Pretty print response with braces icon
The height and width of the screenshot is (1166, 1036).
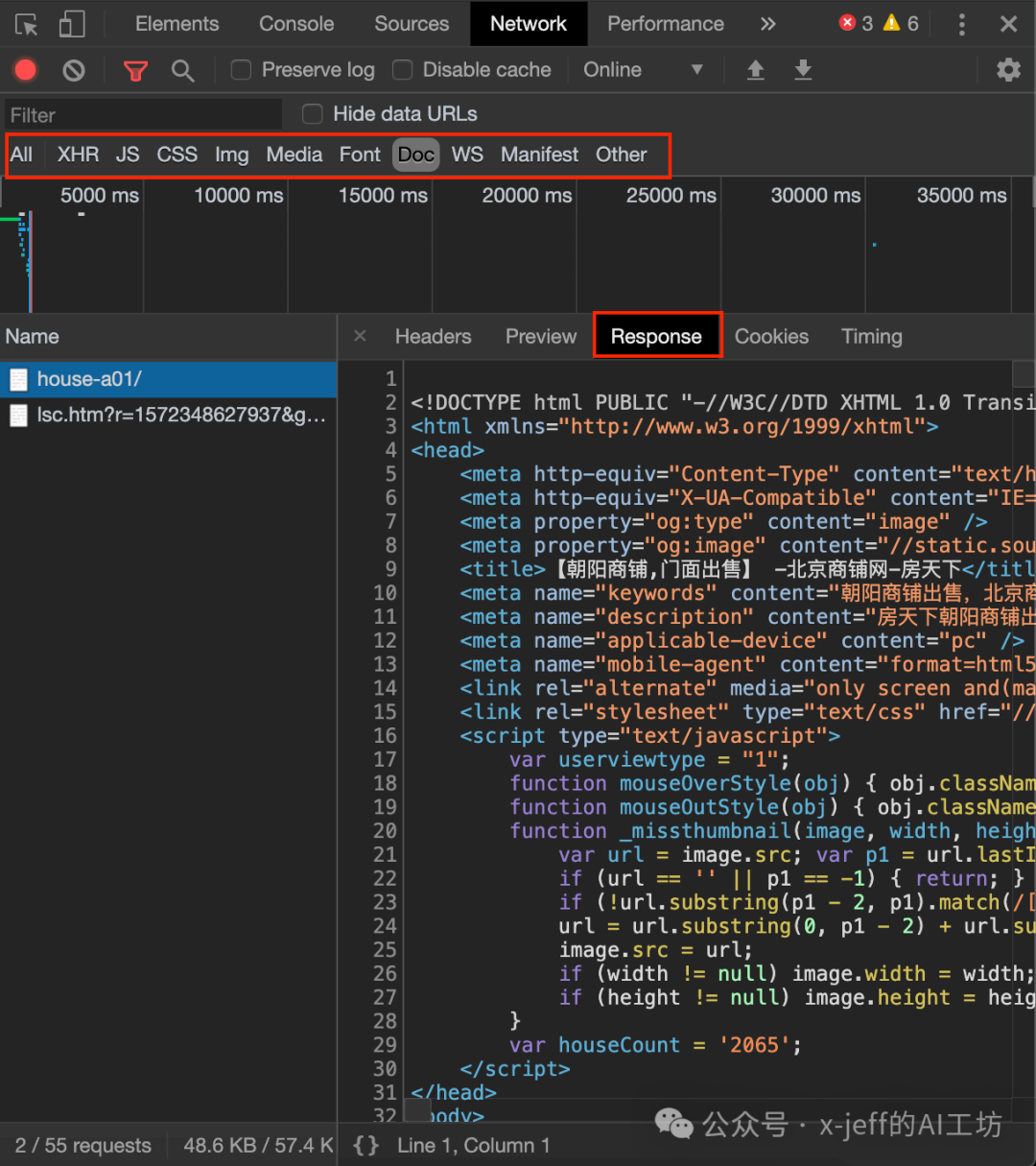coord(366,1145)
